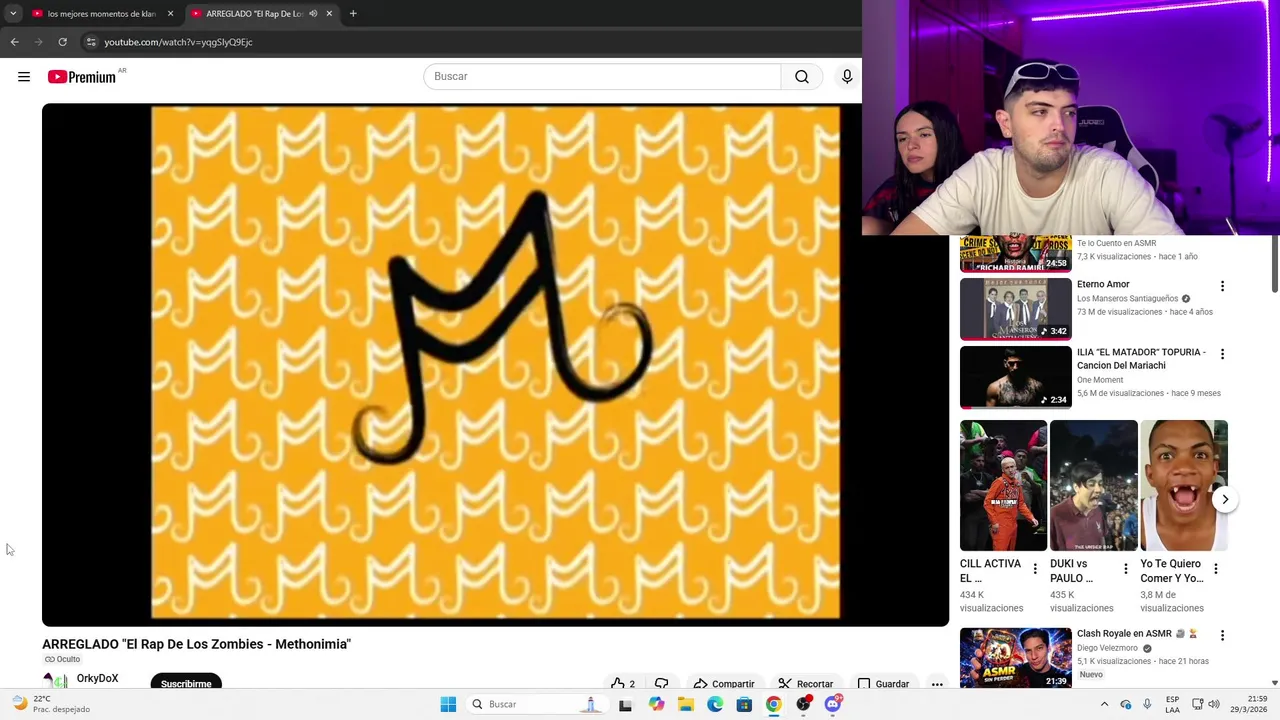Click the Diego Velezmoro channel name
The image size is (1280, 720).
(x=1107, y=648)
